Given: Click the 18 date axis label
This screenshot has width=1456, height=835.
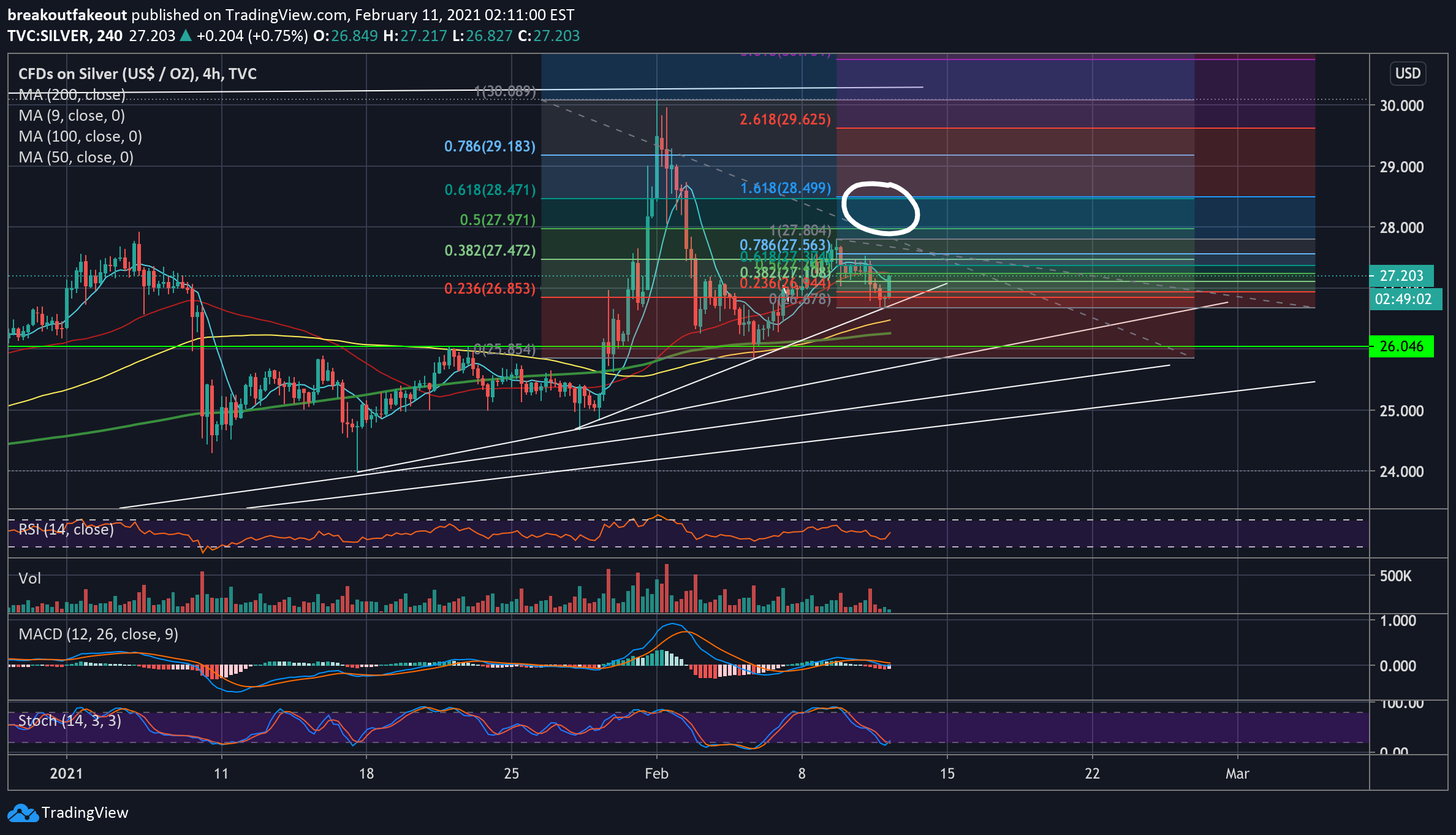Looking at the screenshot, I should pos(366,774).
